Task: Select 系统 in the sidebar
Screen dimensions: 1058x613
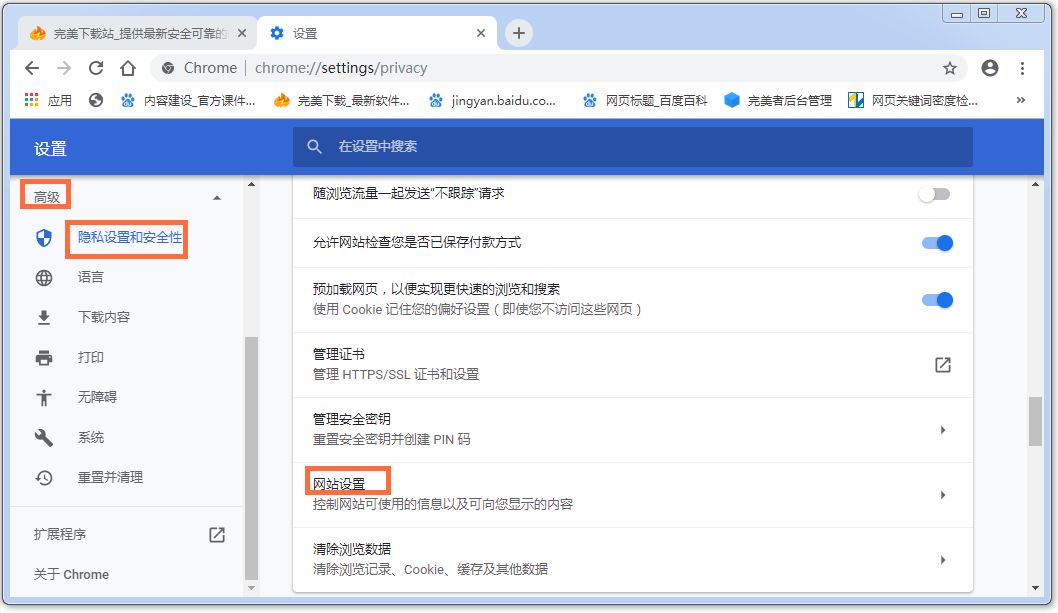Action: 90,437
